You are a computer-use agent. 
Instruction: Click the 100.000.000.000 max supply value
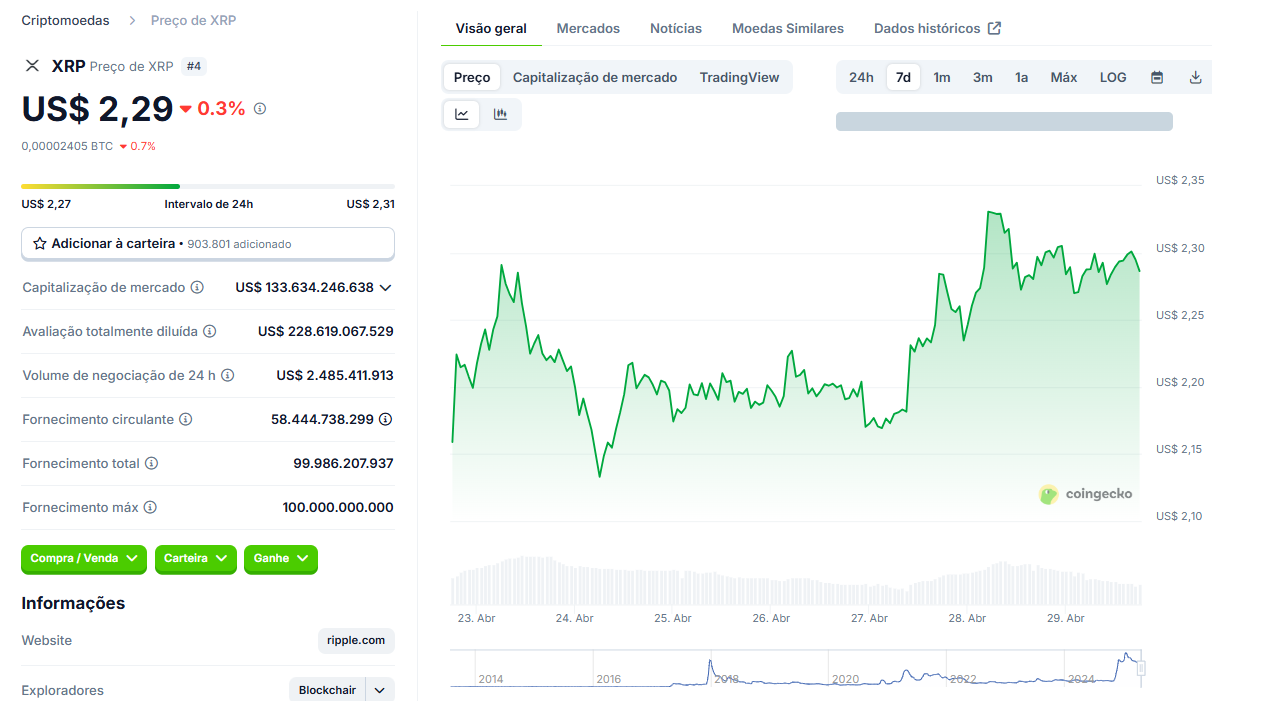(x=338, y=507)
